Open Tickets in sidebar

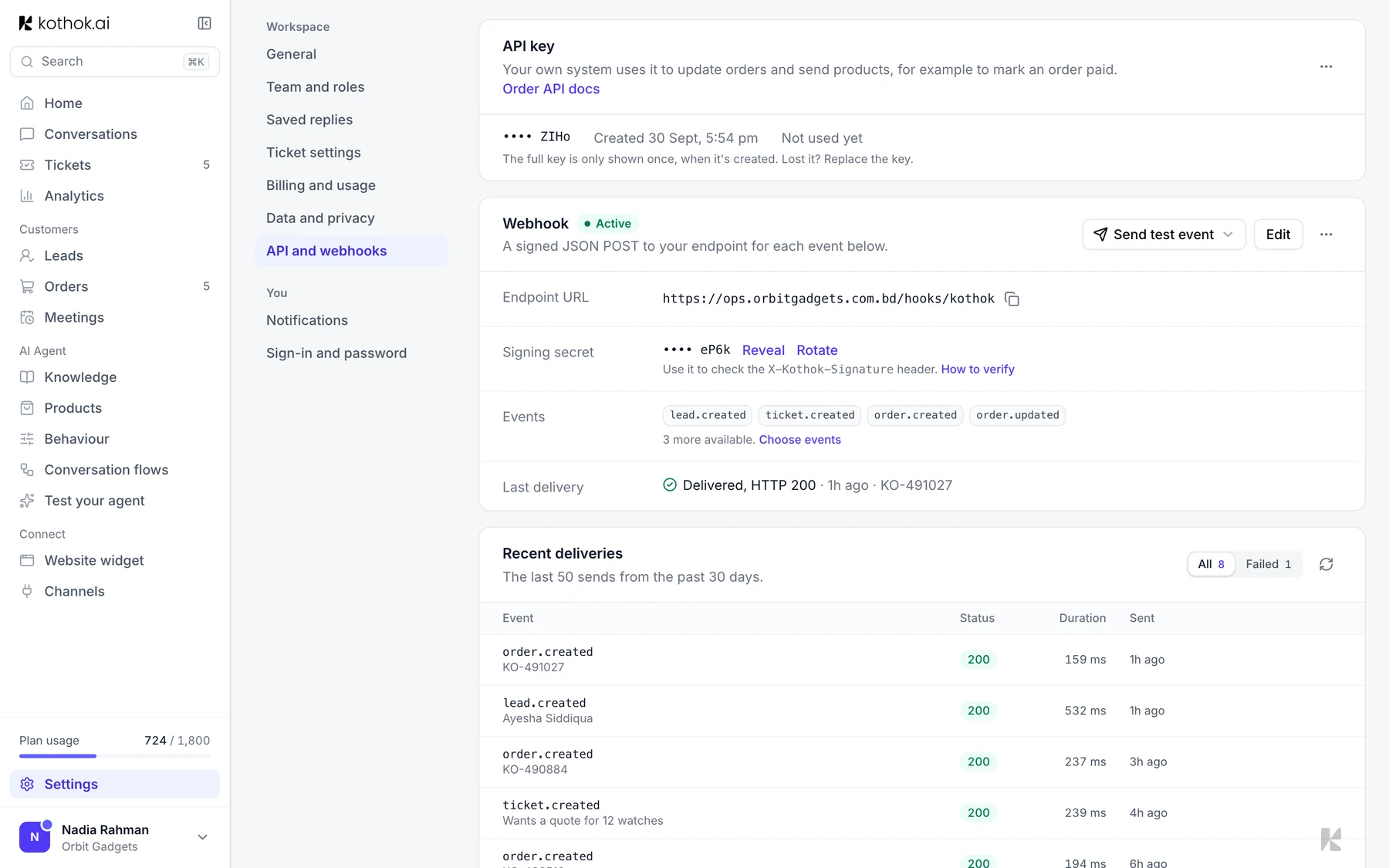coord(115,165)
